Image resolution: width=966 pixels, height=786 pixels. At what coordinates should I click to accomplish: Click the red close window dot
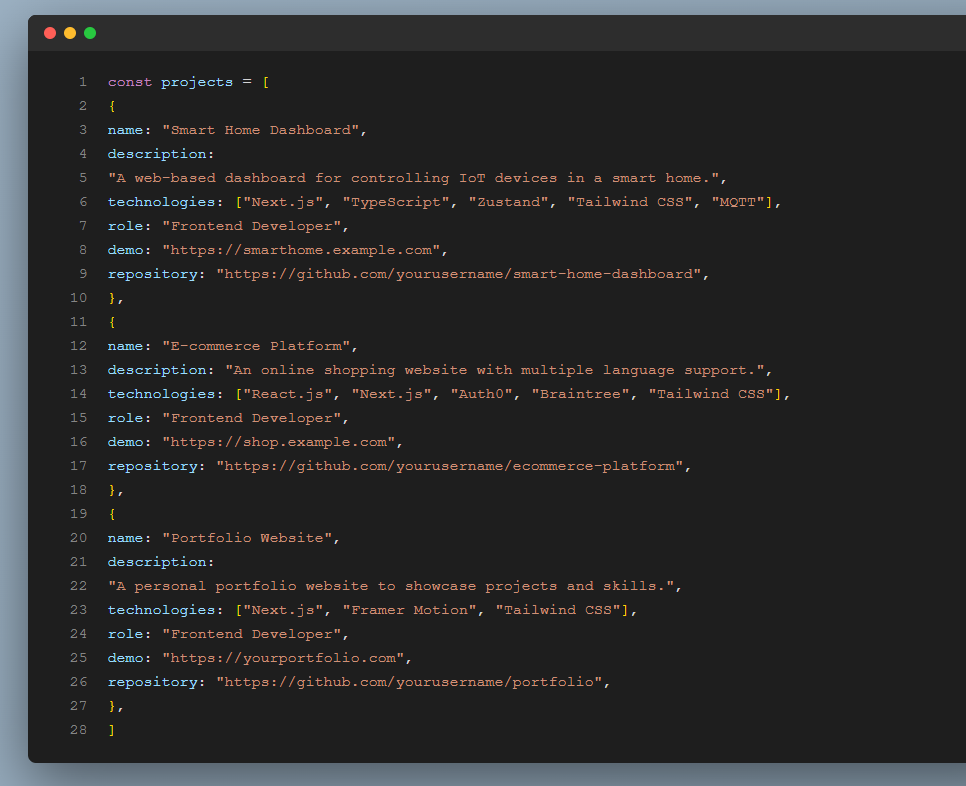pyautogui.click(x=50, y=33)
